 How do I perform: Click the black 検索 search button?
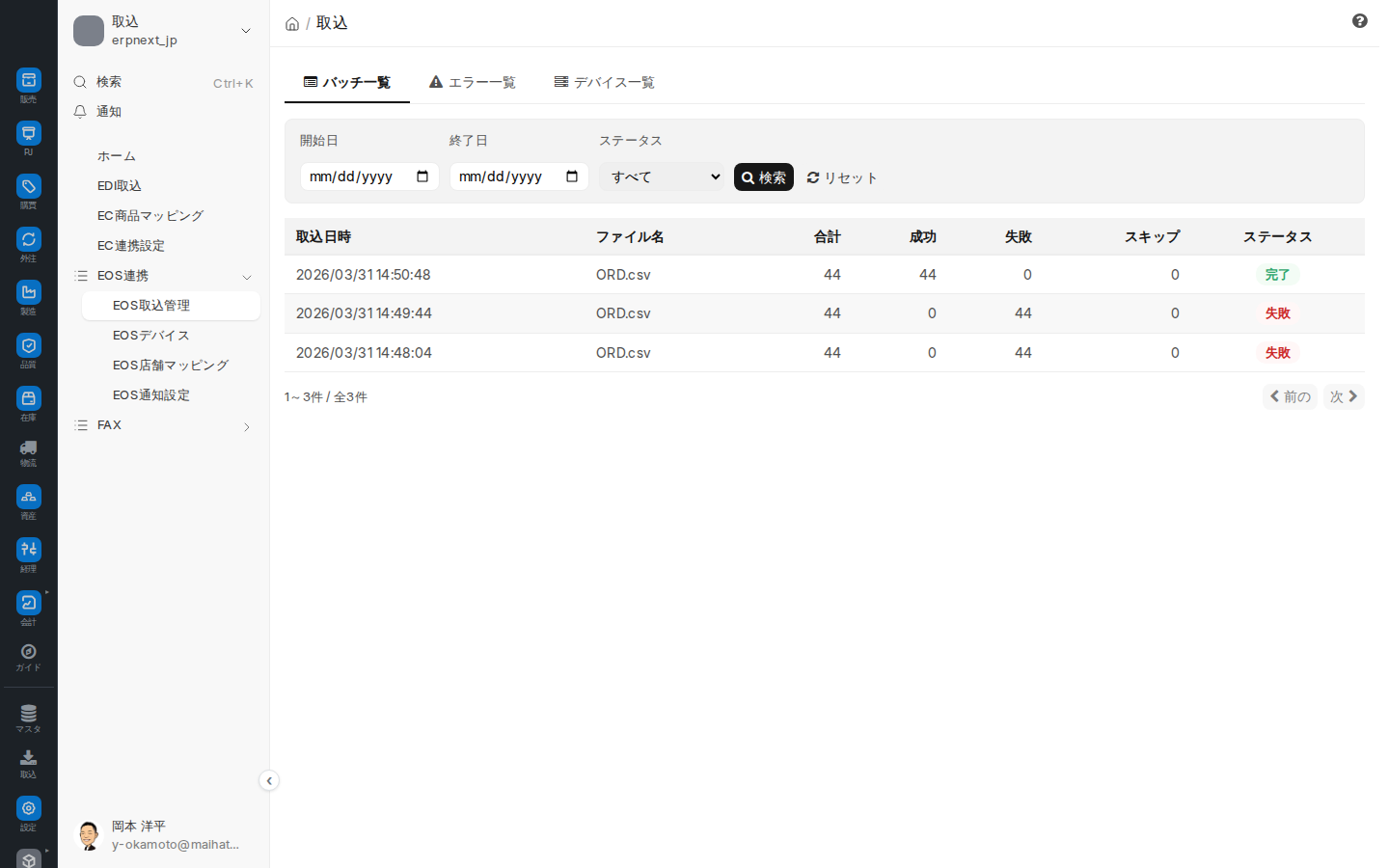pos(764,177)
